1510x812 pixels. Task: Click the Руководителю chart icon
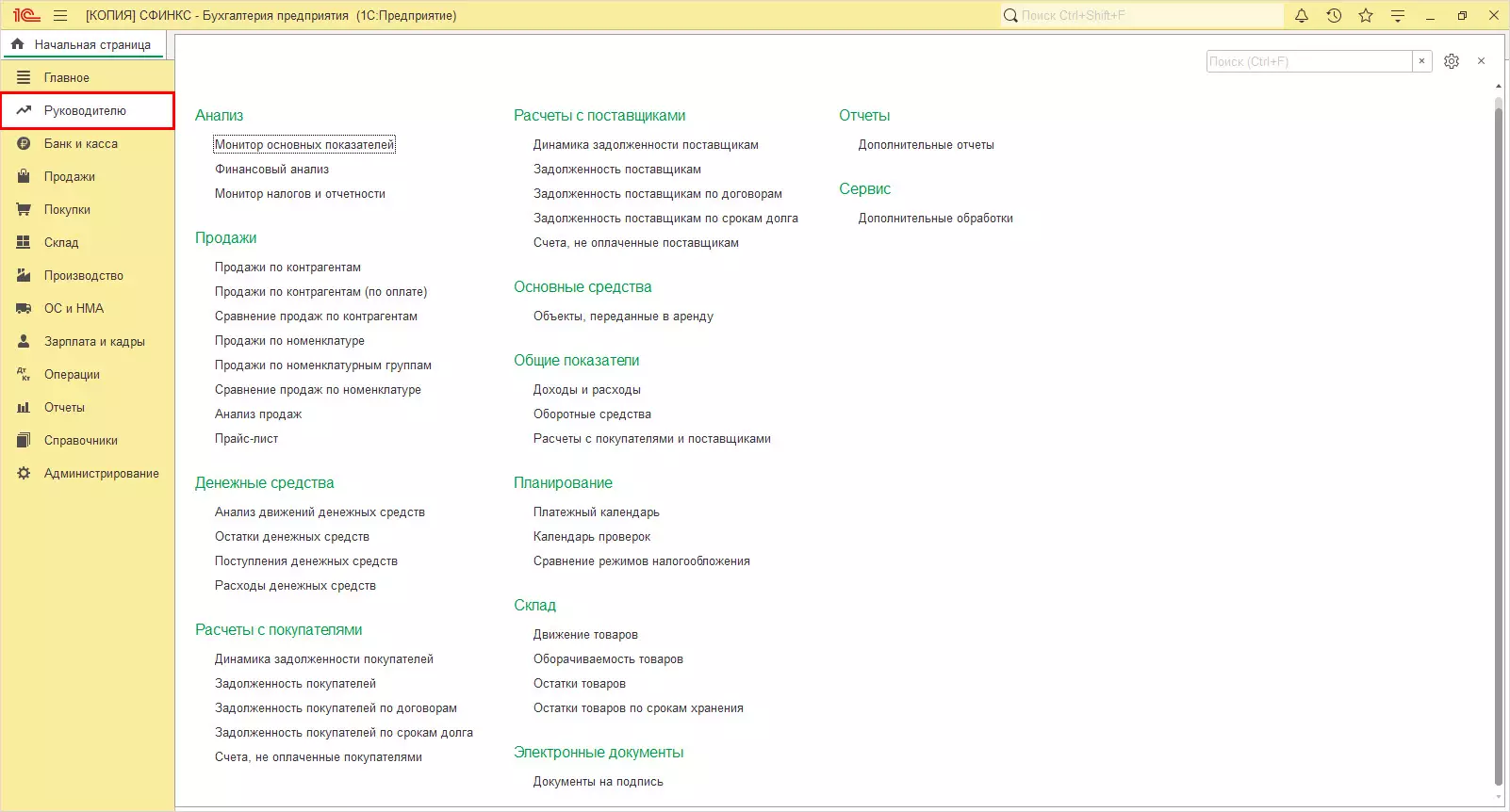[x=24, y=111]
